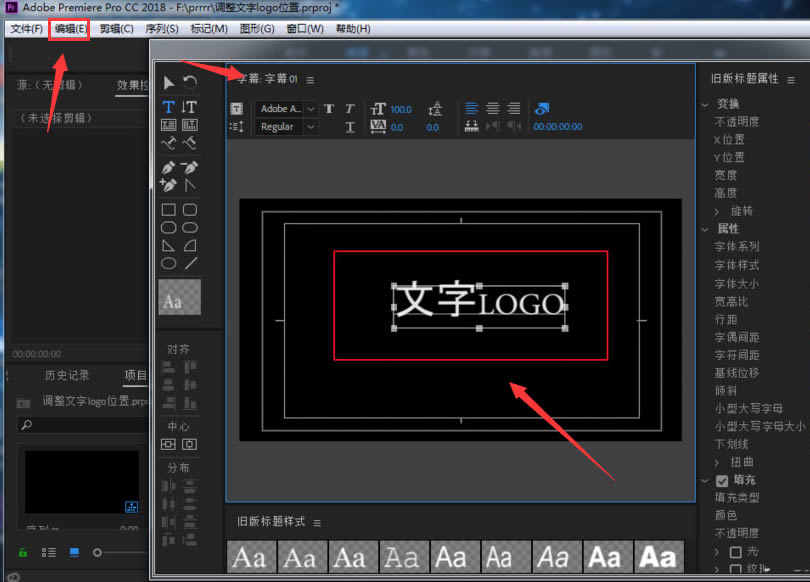Click the left text align icon
The height and width of the screenshot is (582, 810).
(472, 108)
